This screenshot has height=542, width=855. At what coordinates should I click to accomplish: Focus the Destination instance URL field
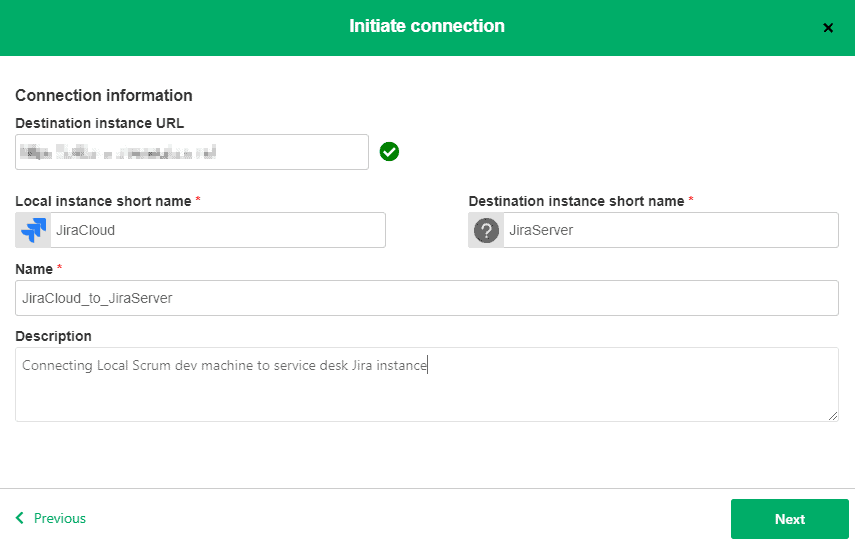(x=192, y=152)
